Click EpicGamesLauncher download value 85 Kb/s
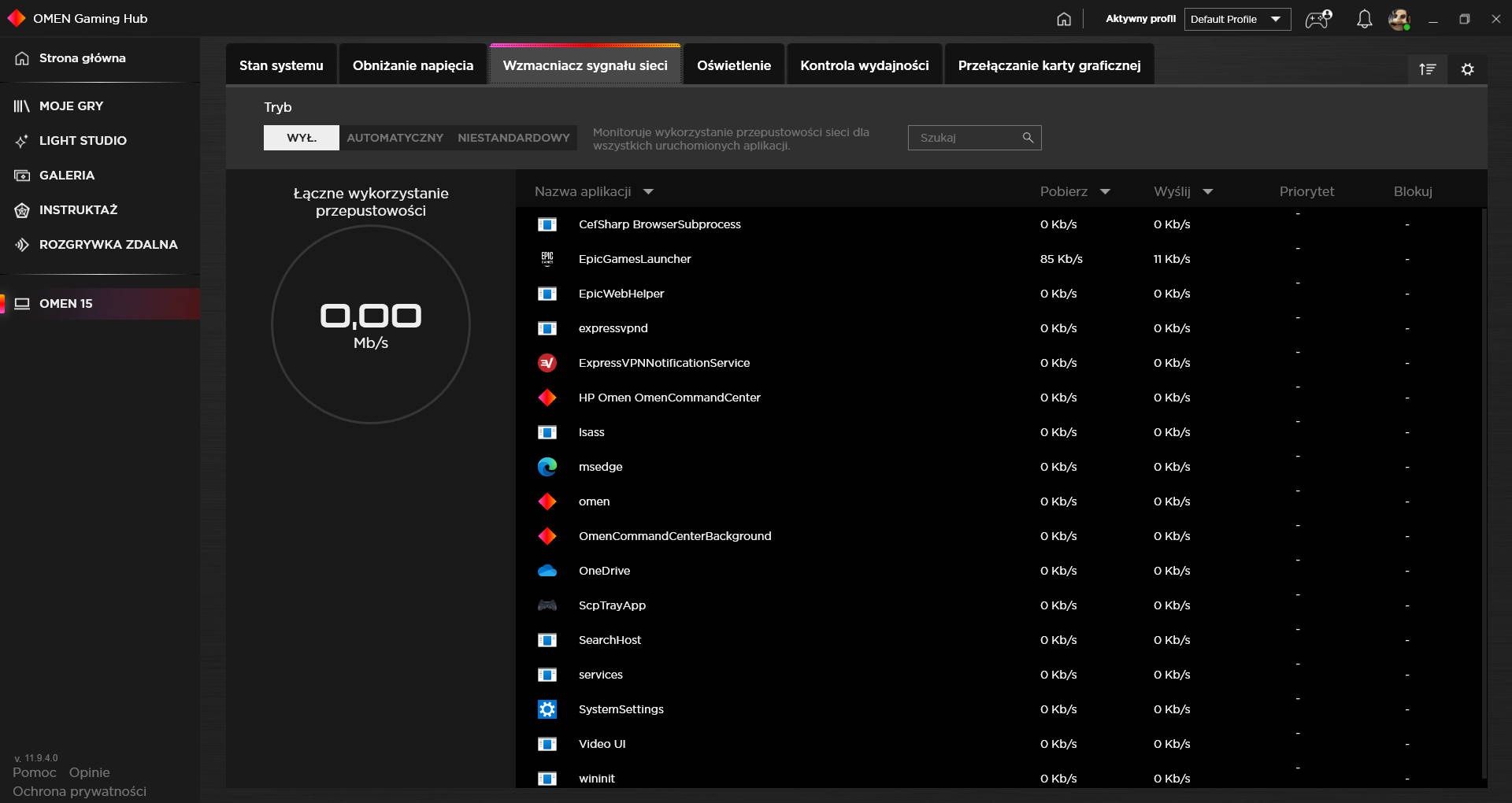Viewport: 1512px width, 803px height. (1062, 259)
